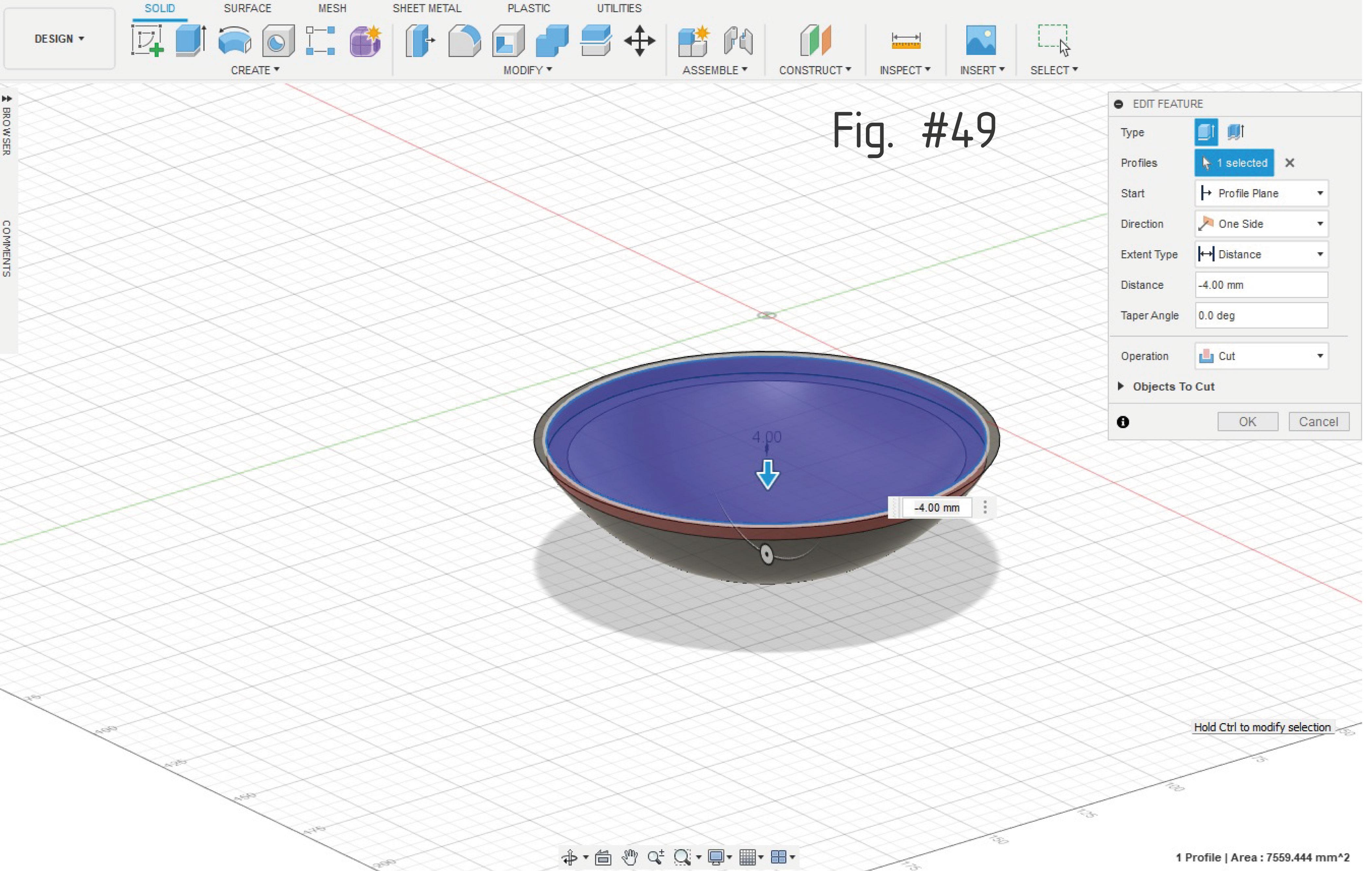Click the OK button
The height and width of the screenshot is (871, 1372).
tap(1247, 422)
